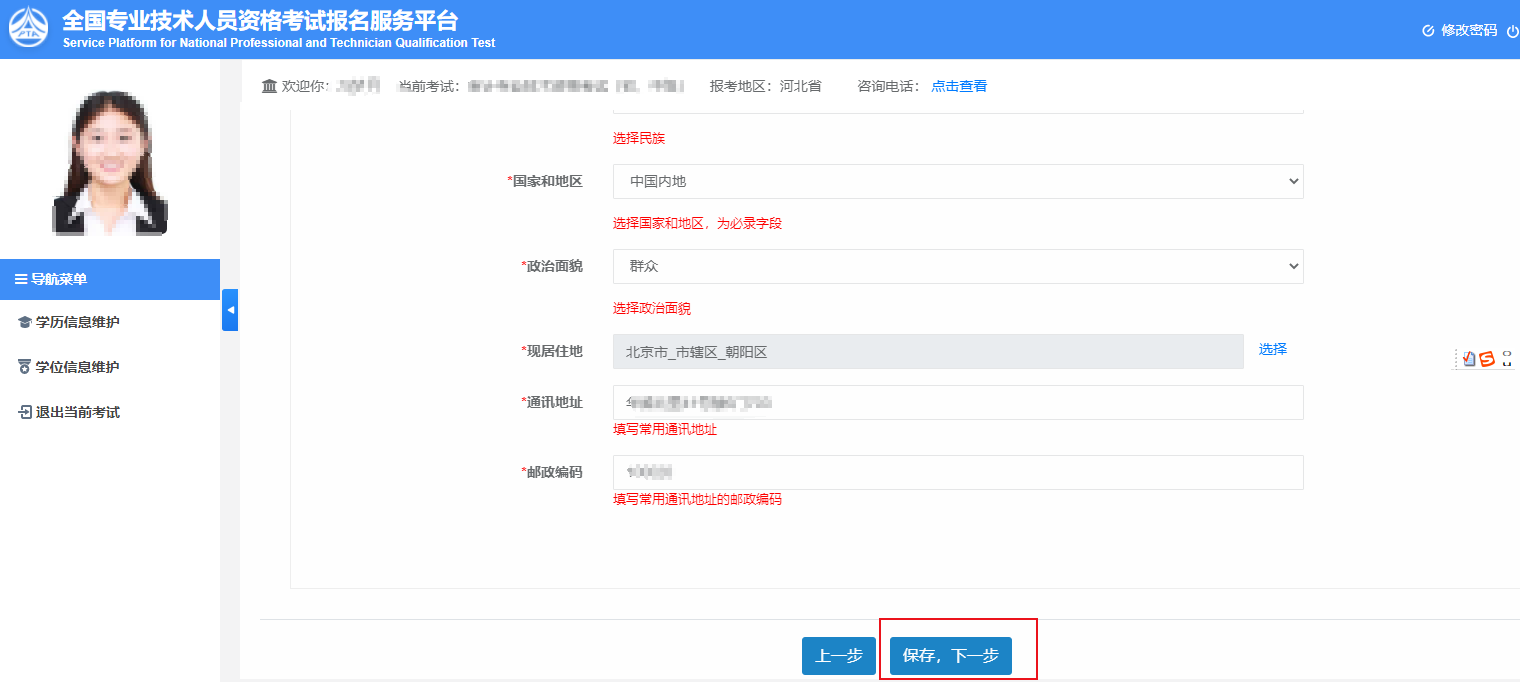This screenshot has width=1520, height=682.
Task: Click the hamburger icon next to 导航菜单
Action: (20, 280)
